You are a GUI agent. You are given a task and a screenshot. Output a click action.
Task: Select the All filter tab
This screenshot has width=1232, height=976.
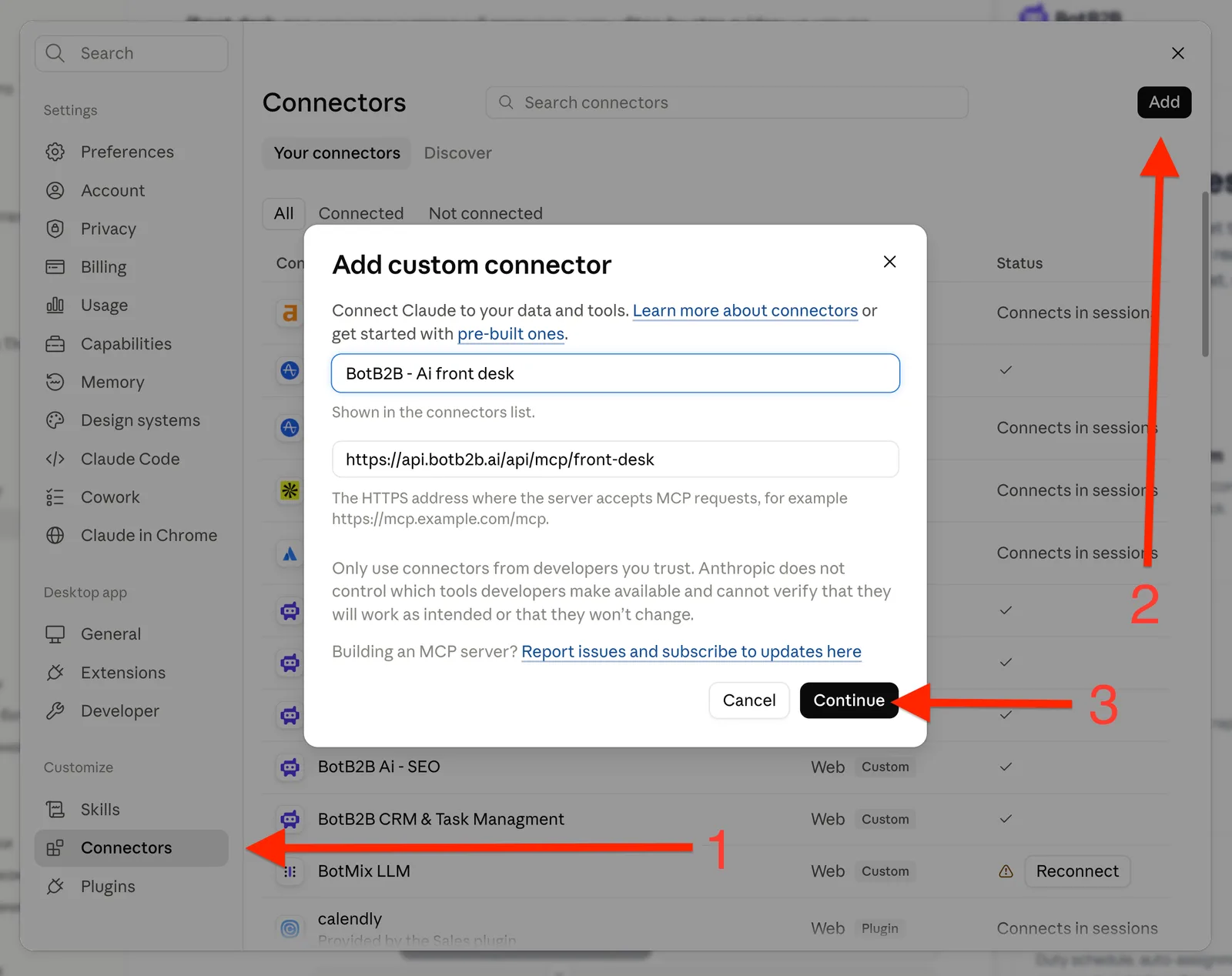pos(284,213)
